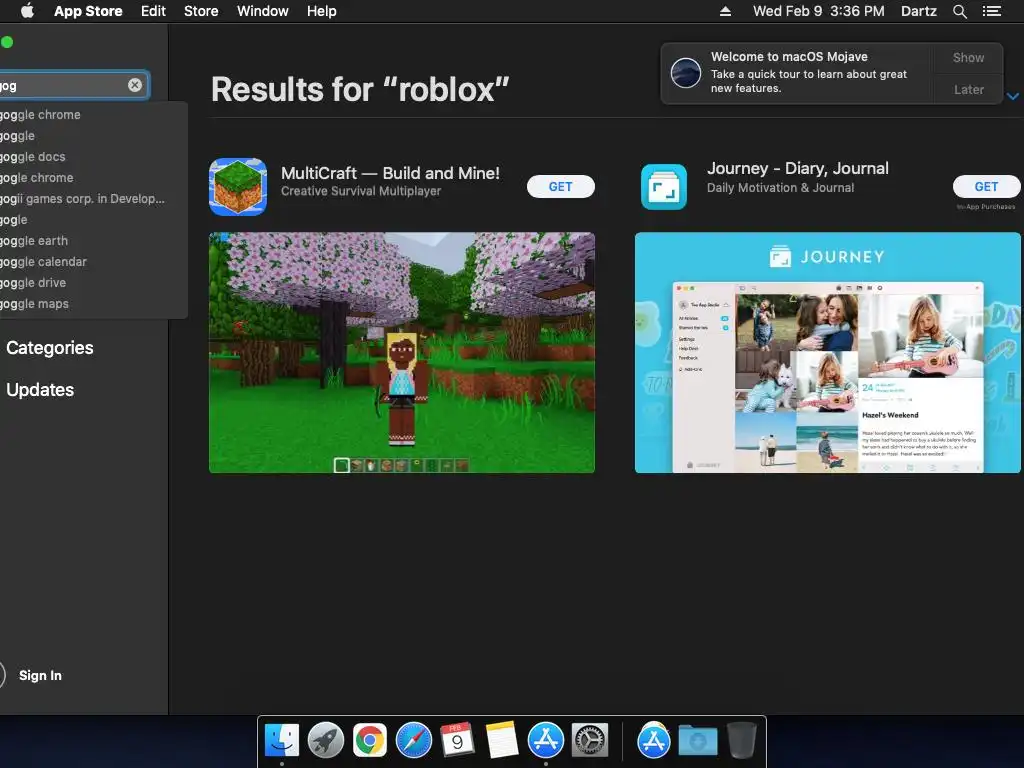
Task: Open the Dartz user menu
Action: [x=918, y=11]
